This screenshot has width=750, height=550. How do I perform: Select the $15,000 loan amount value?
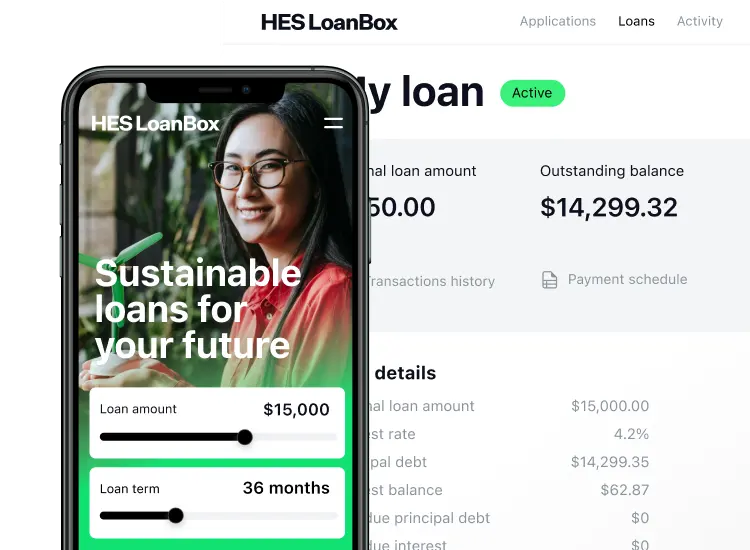click(x=296, y=409)
